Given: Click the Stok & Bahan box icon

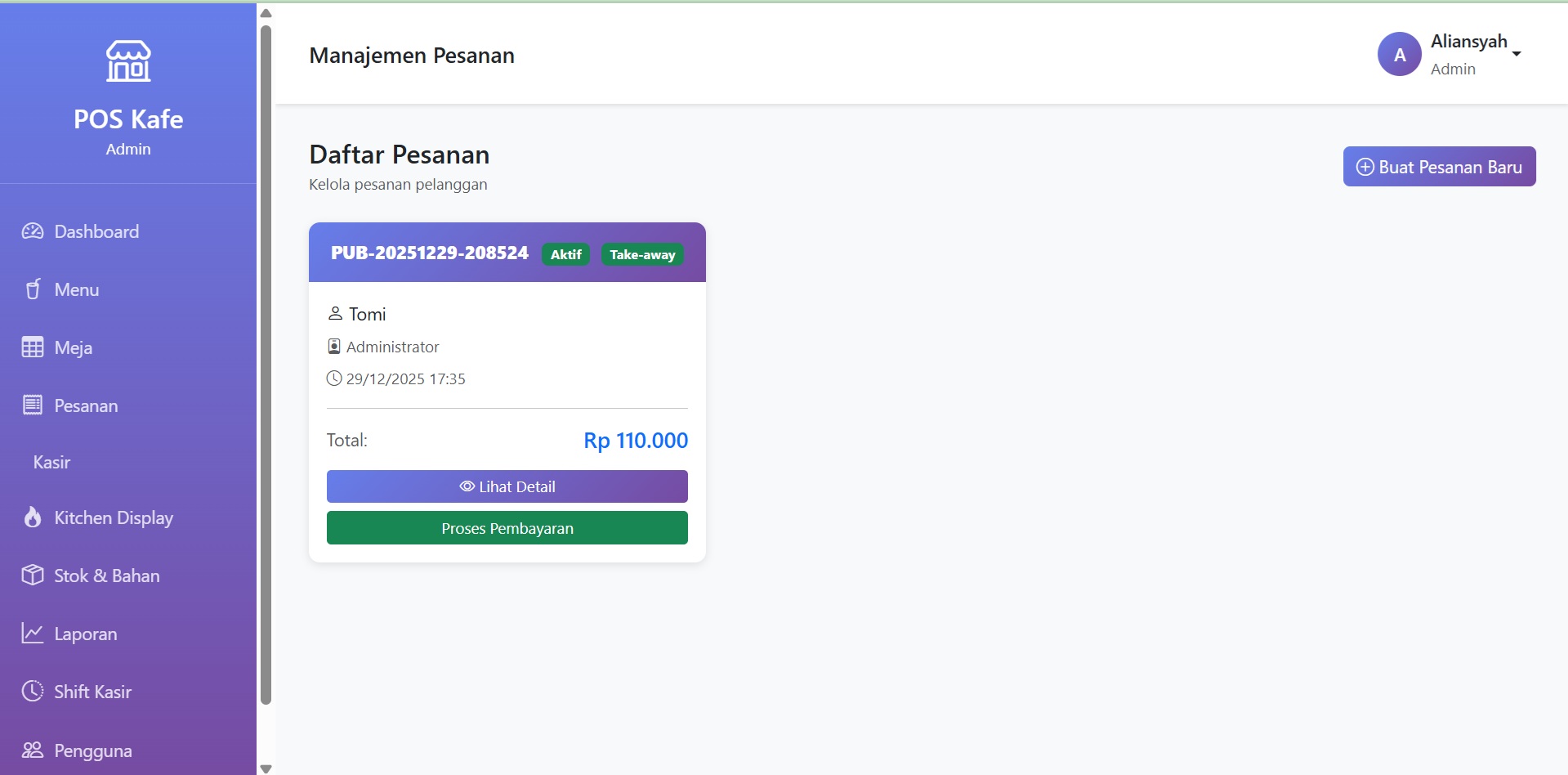Looking at the screenshot, I should pyautogui.click(x=33, y=576).
